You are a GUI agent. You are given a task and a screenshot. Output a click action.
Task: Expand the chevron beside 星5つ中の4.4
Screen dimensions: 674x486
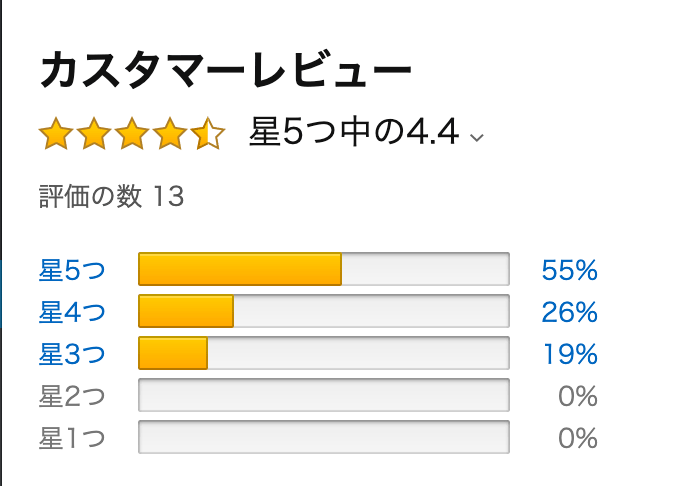(477, 138)
